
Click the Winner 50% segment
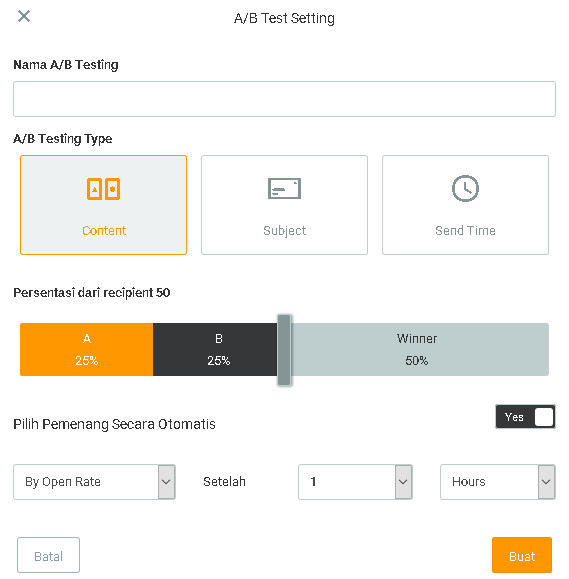419,350
